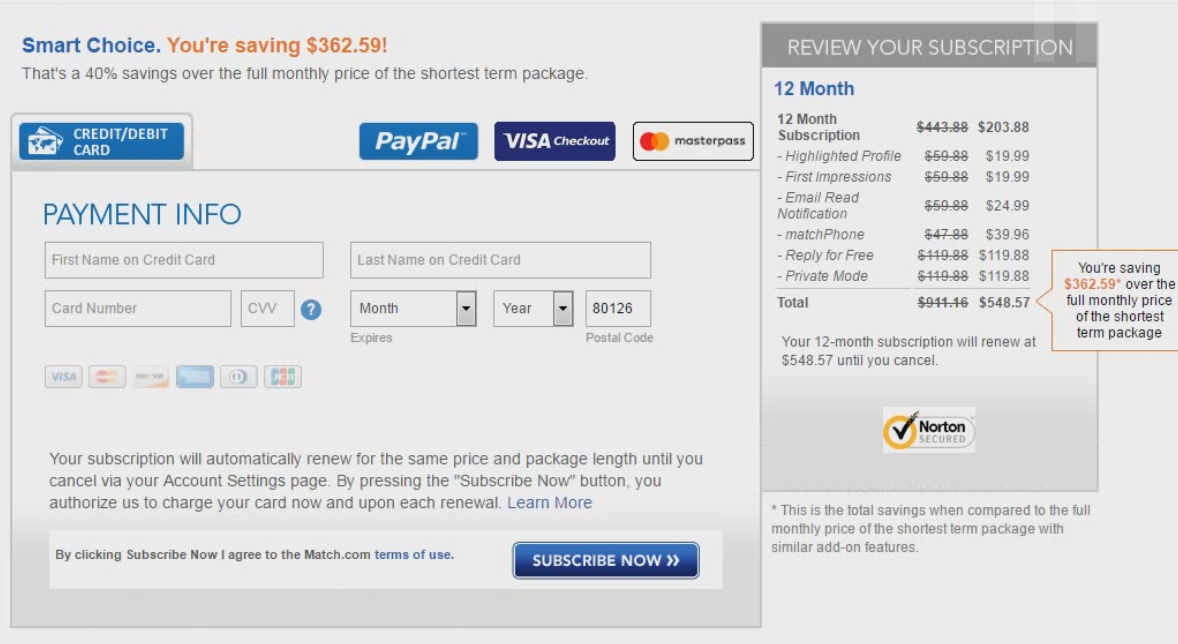Click the JCB card icon
1178x644 pixels.
282,377
